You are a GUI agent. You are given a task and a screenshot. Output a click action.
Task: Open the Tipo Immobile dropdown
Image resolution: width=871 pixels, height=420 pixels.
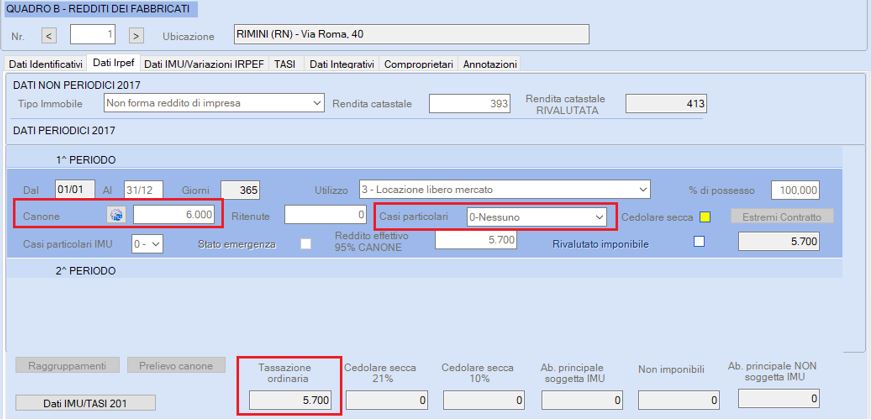[214, 103]
